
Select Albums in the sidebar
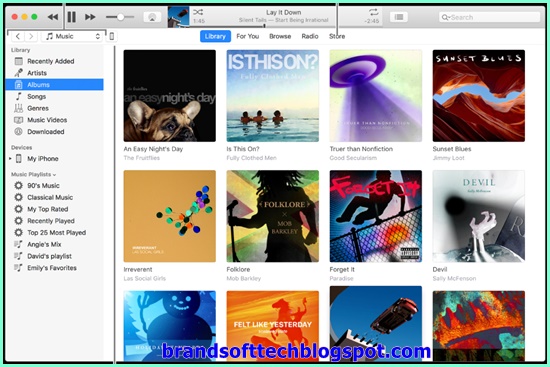tap(55, 85)
